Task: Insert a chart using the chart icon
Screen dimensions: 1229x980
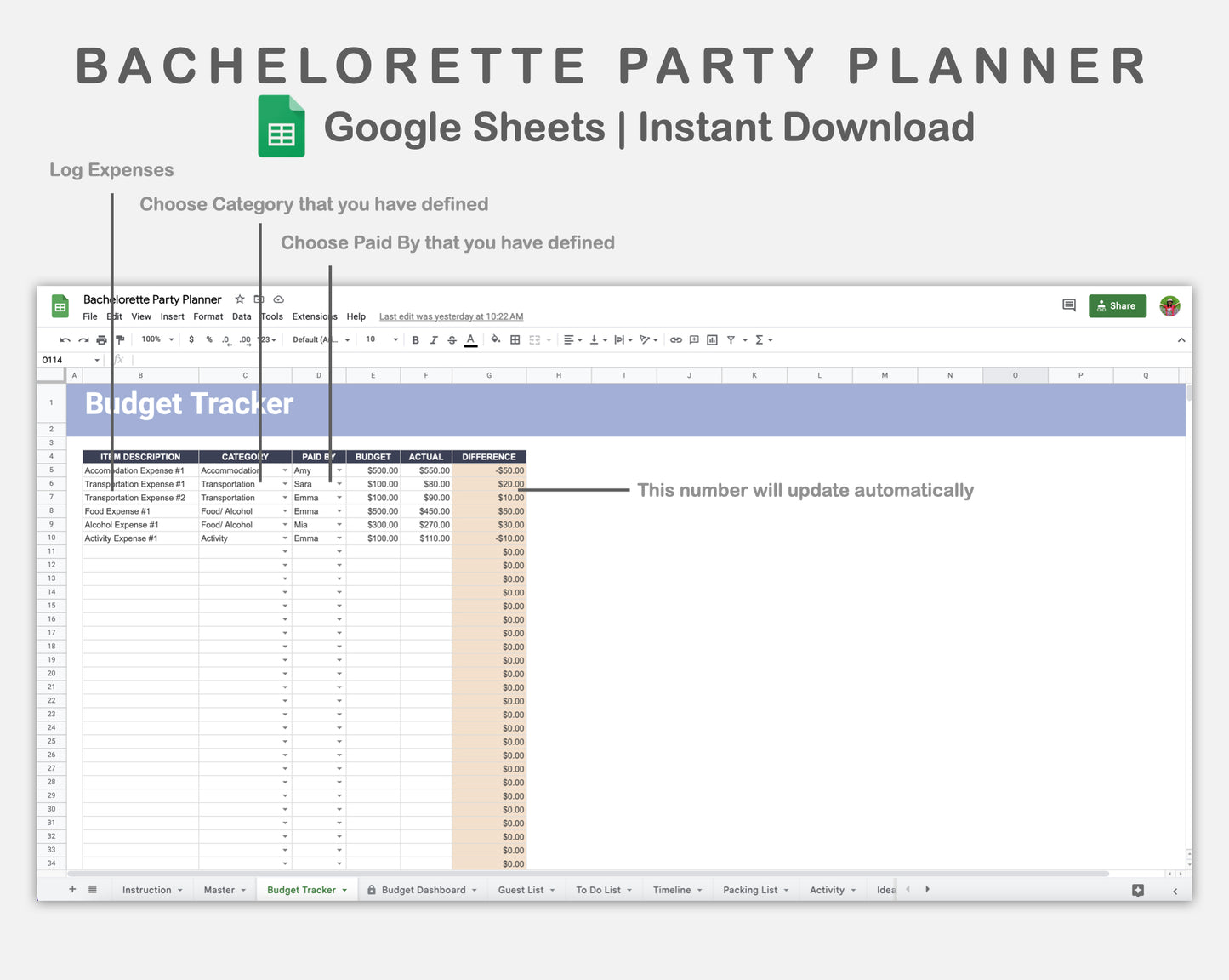Action: 710,339
